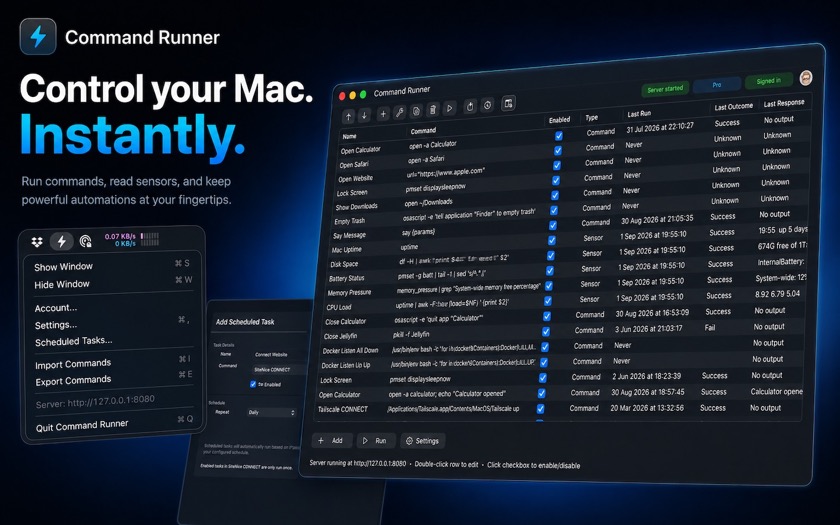Disable the Disk Space sensor checkbox

(x=551, y=256)
